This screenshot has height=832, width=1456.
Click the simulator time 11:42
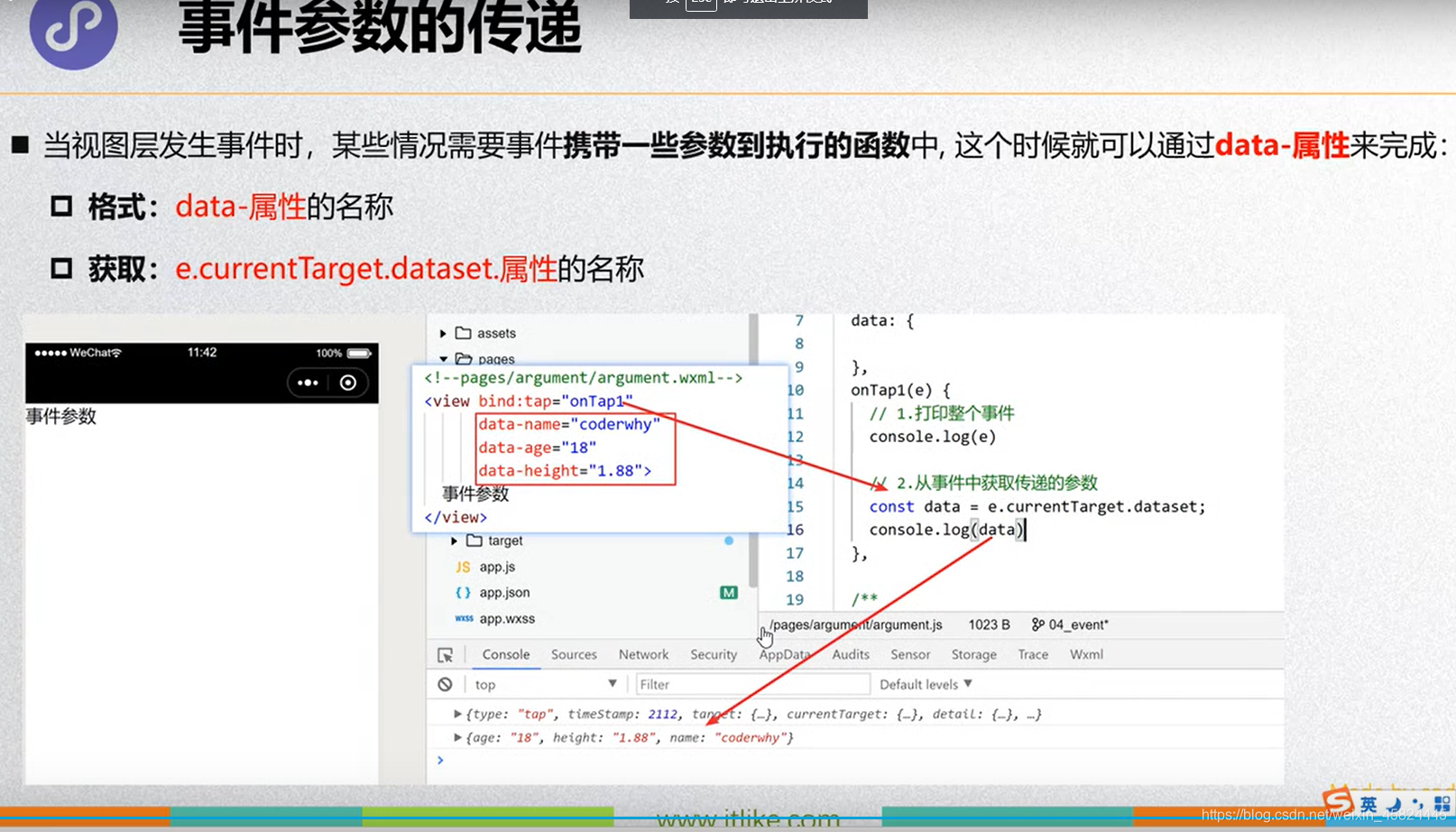[x=202, y=352]
